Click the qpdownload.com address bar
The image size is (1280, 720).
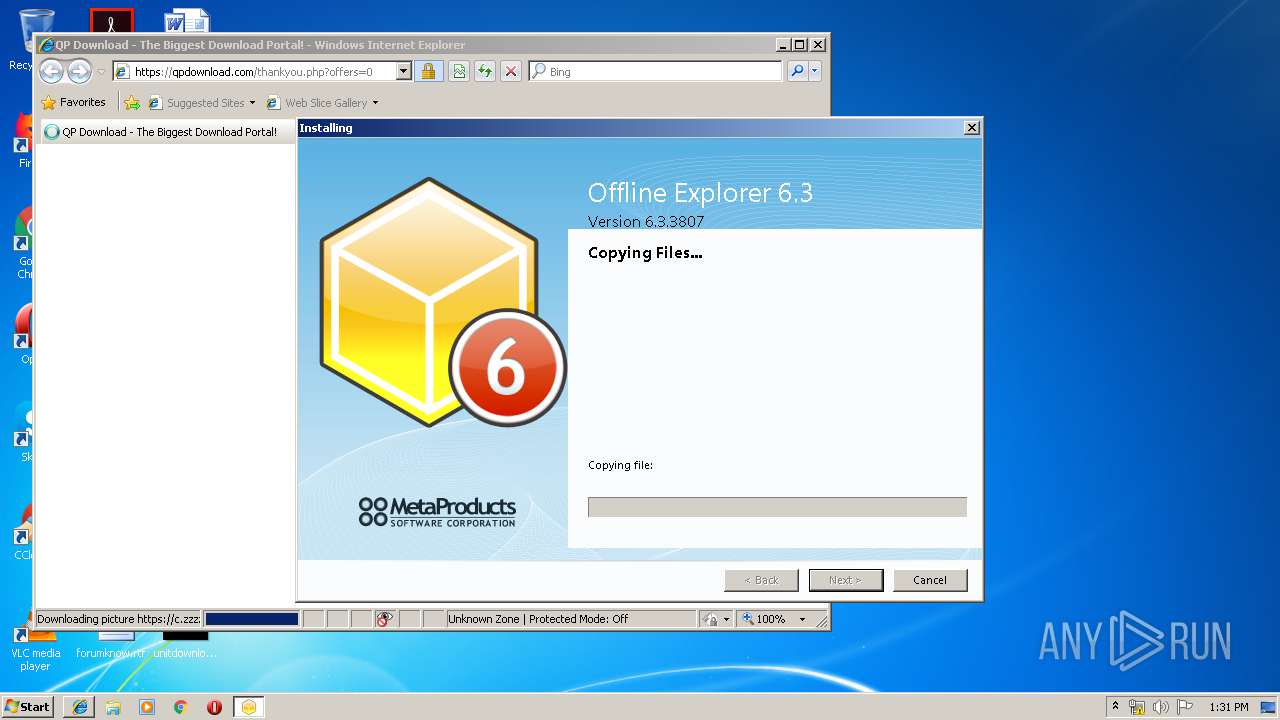pos(262,72)
